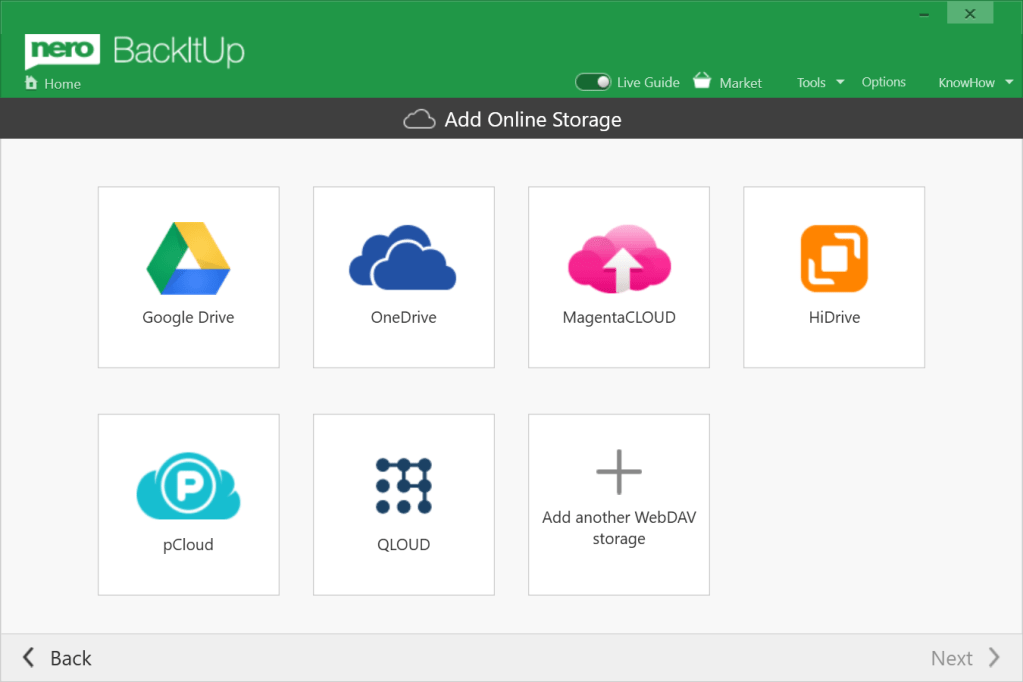The image size is (1023, 682).
Task: Choose the OneDrive cloud icon
Action: [x=402, y=258]
